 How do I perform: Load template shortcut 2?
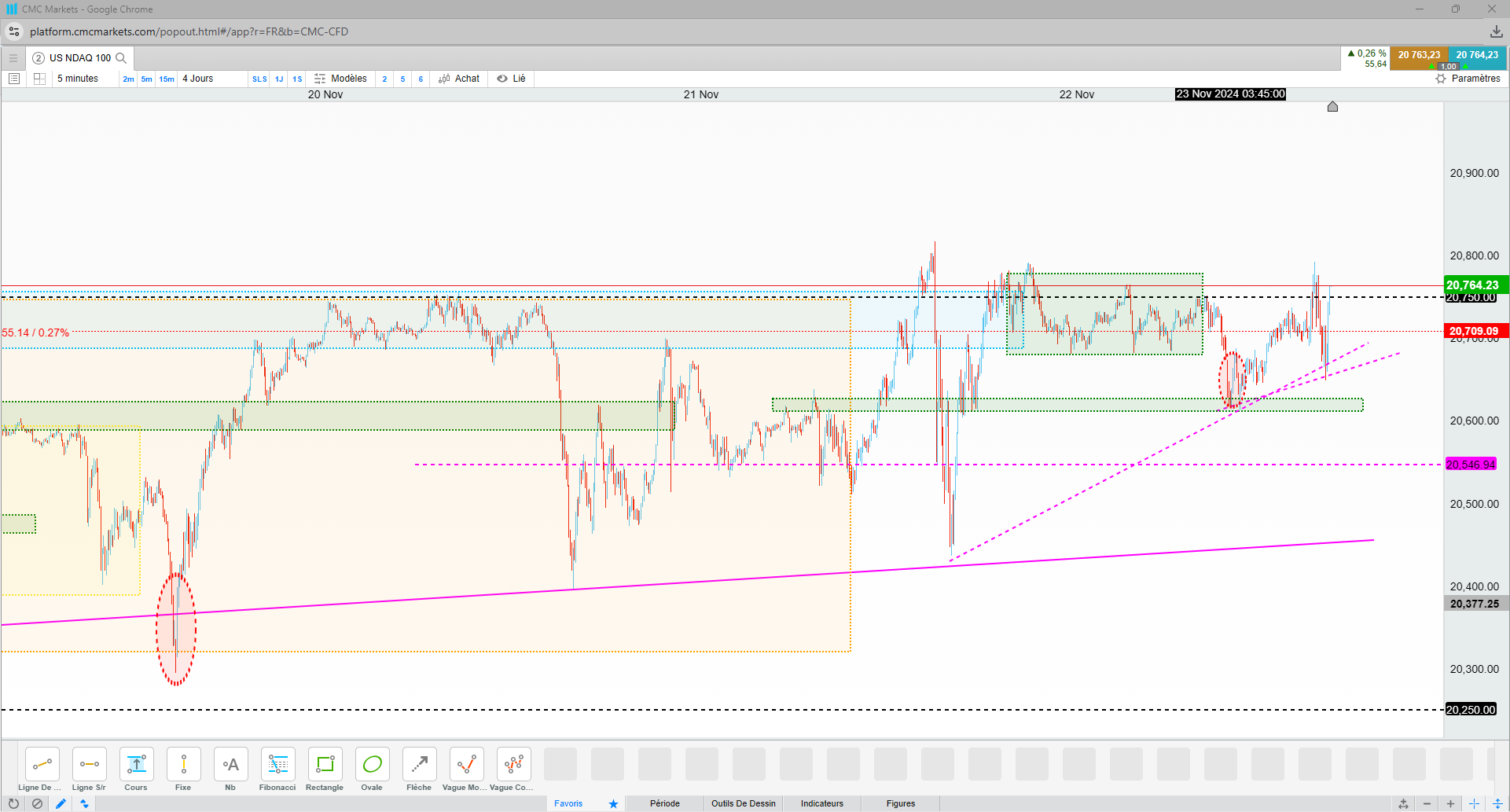coord(384,79)
